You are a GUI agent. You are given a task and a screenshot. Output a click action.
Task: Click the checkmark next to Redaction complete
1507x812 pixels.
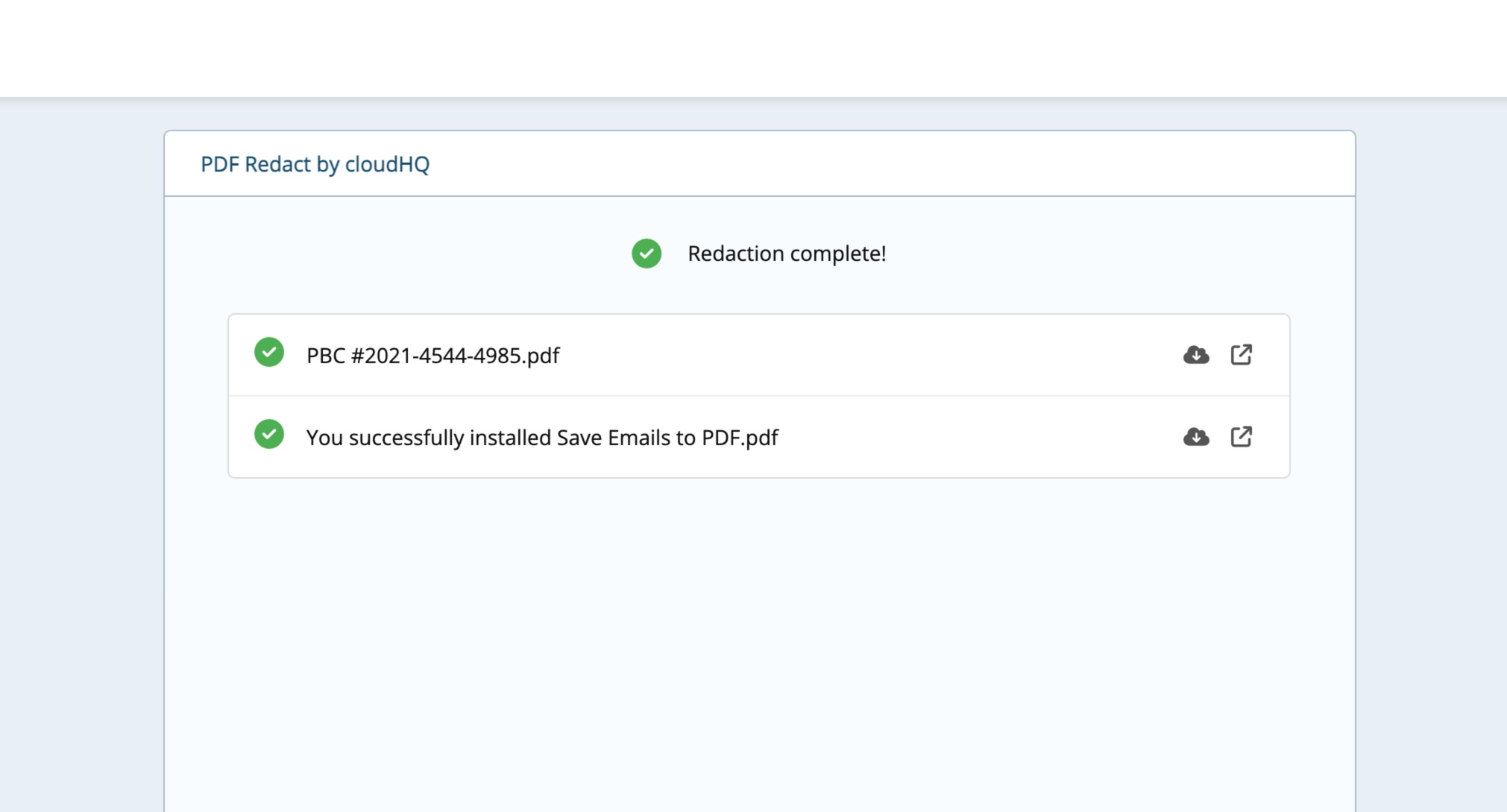(646, 254)
